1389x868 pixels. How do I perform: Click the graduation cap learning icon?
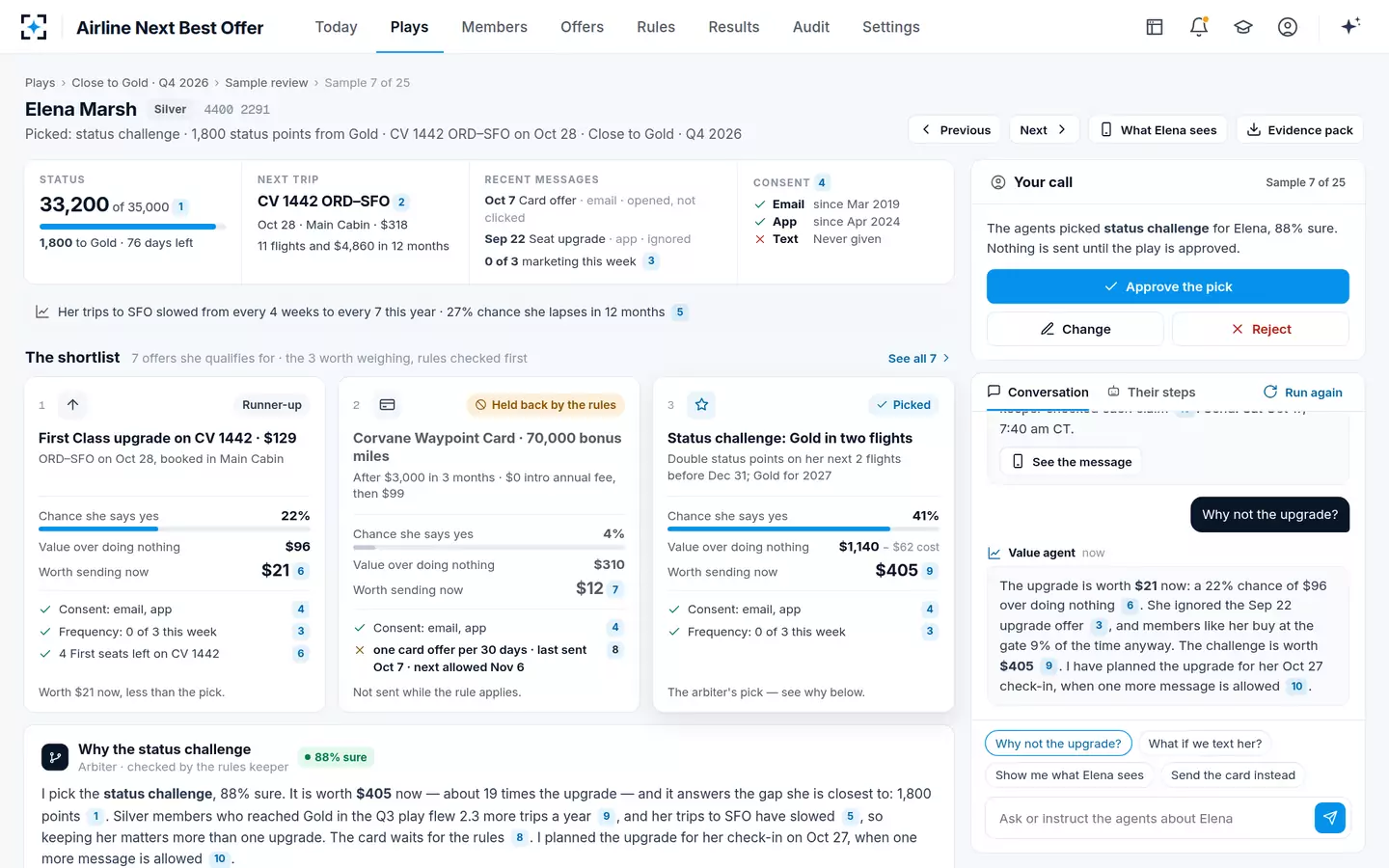[x=1243, y=27]
